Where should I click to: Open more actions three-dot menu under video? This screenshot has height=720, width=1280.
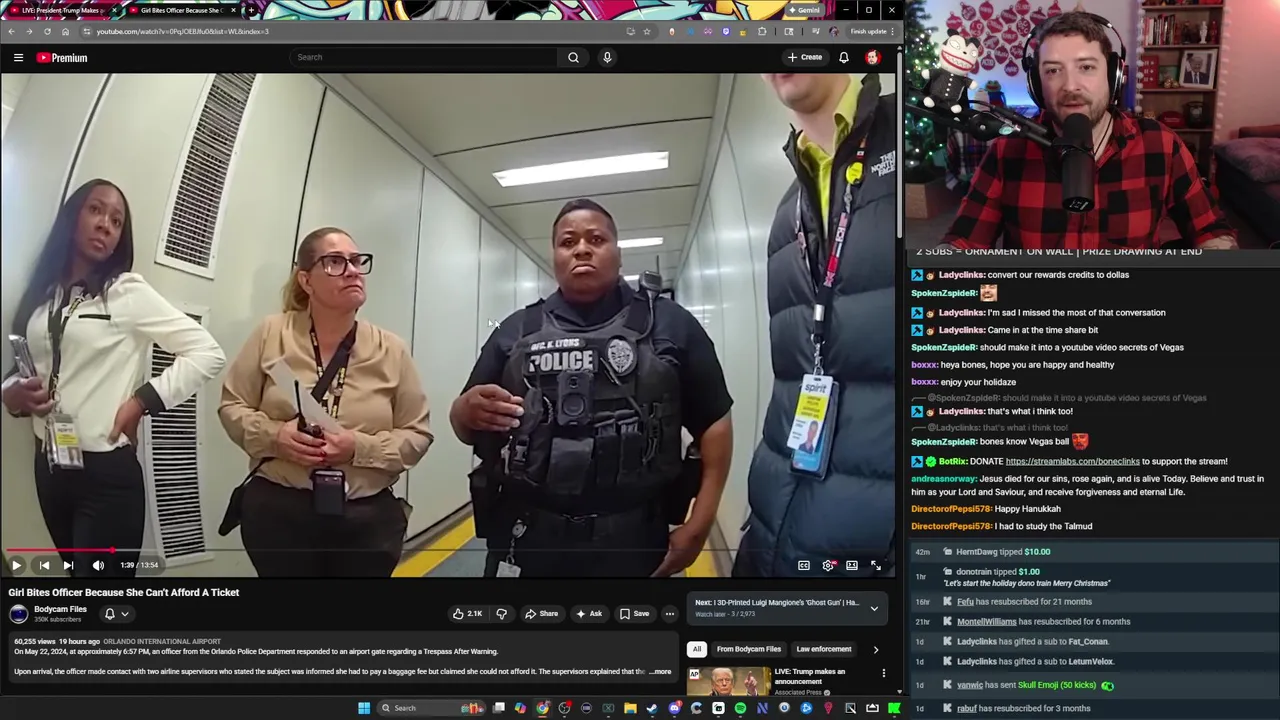[x=670, y=614]
